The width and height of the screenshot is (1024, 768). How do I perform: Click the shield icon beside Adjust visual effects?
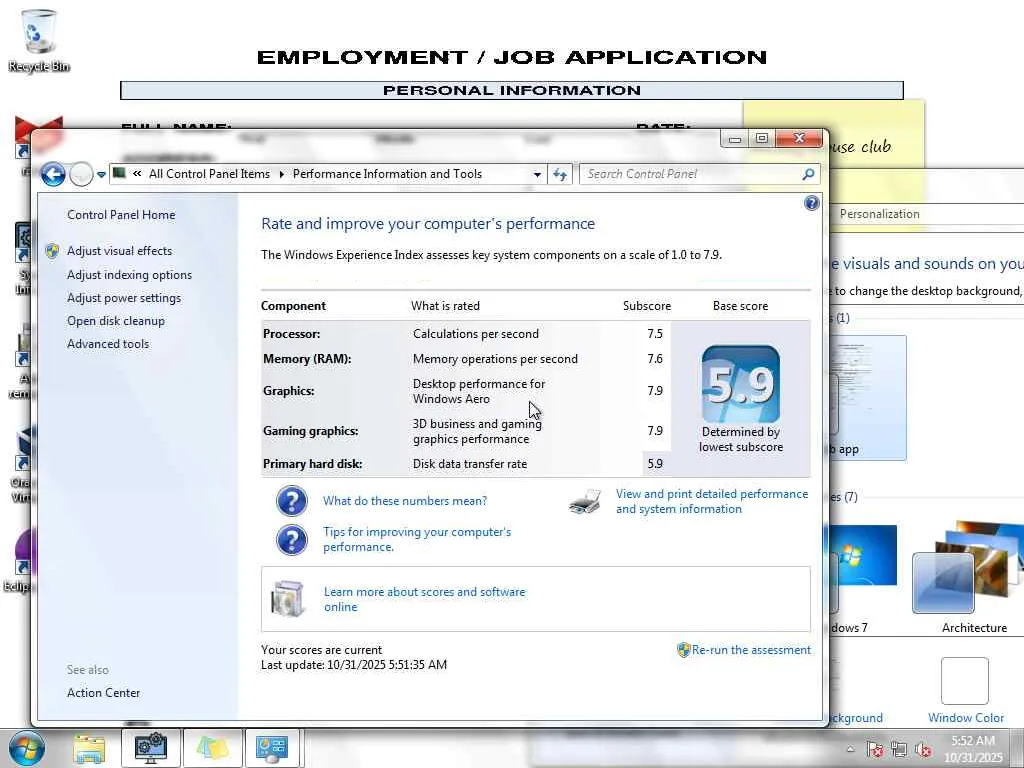pyautogui.click(x=52, y=251)
